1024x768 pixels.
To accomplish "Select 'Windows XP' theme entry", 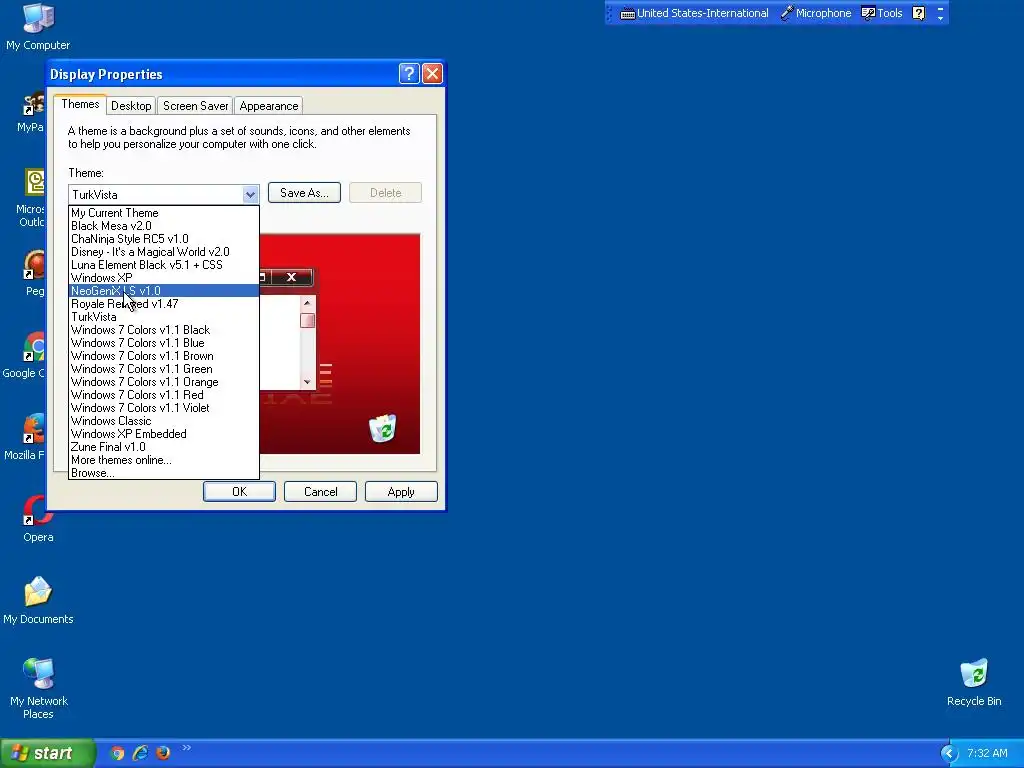I will [x=164, y=278].
